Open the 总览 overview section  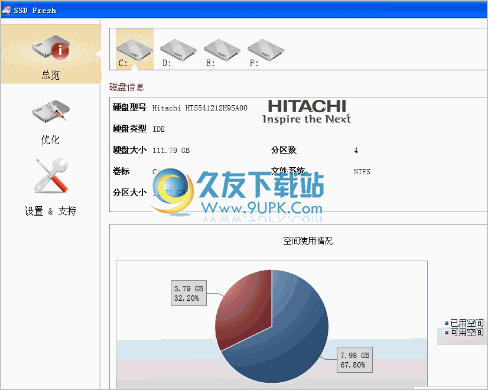51,54
